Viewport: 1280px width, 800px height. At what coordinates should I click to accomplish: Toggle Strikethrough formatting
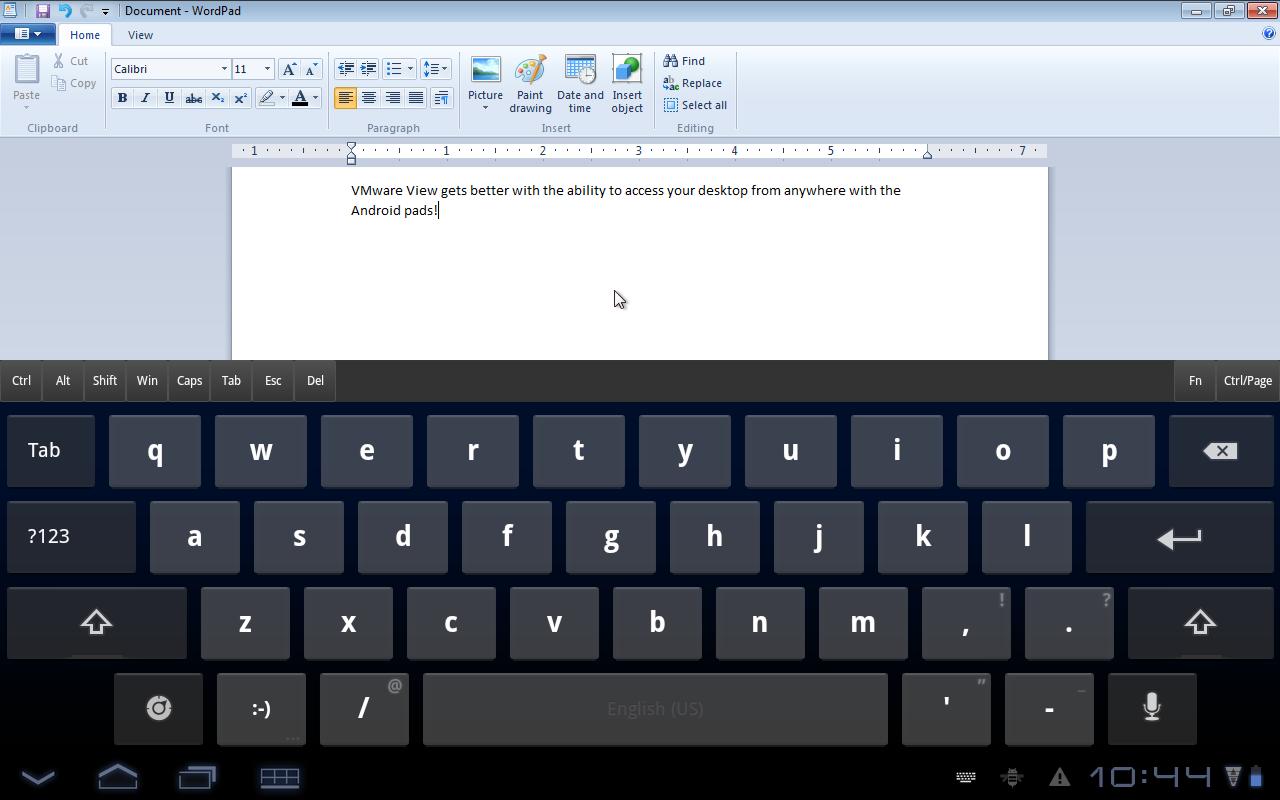194,98
